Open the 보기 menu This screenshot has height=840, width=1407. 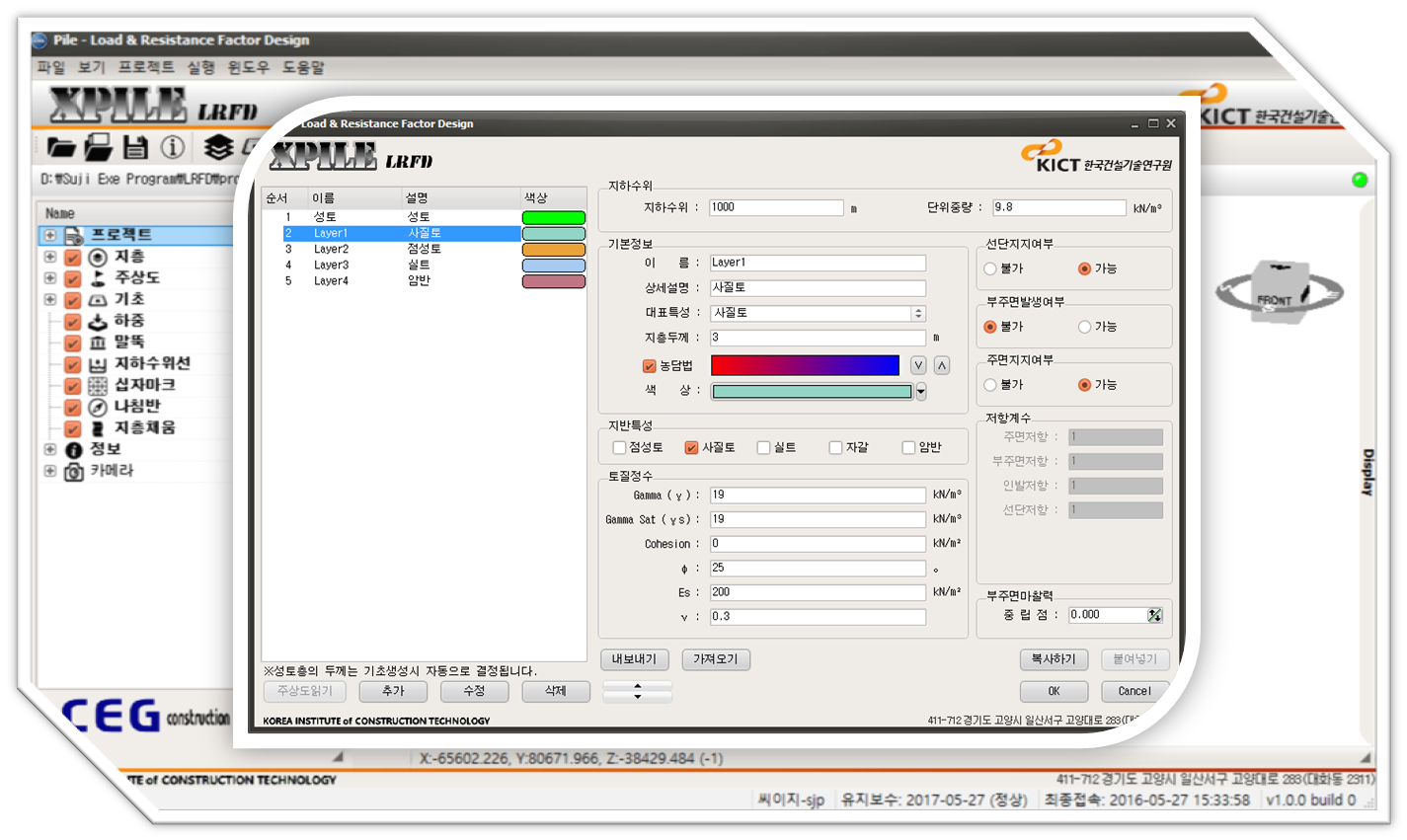click(x=92, y=67)
